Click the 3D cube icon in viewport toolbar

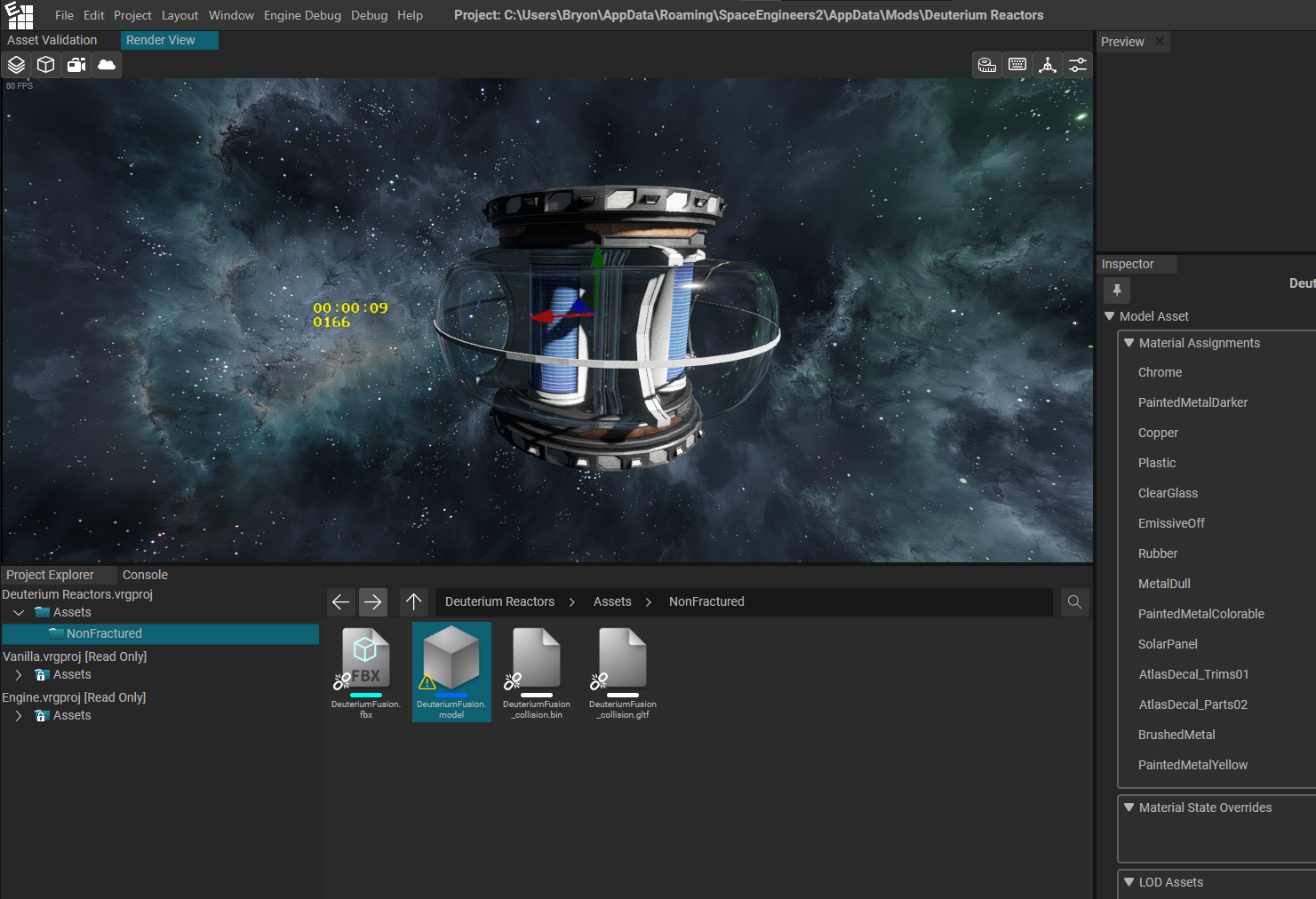click(46, 65)
